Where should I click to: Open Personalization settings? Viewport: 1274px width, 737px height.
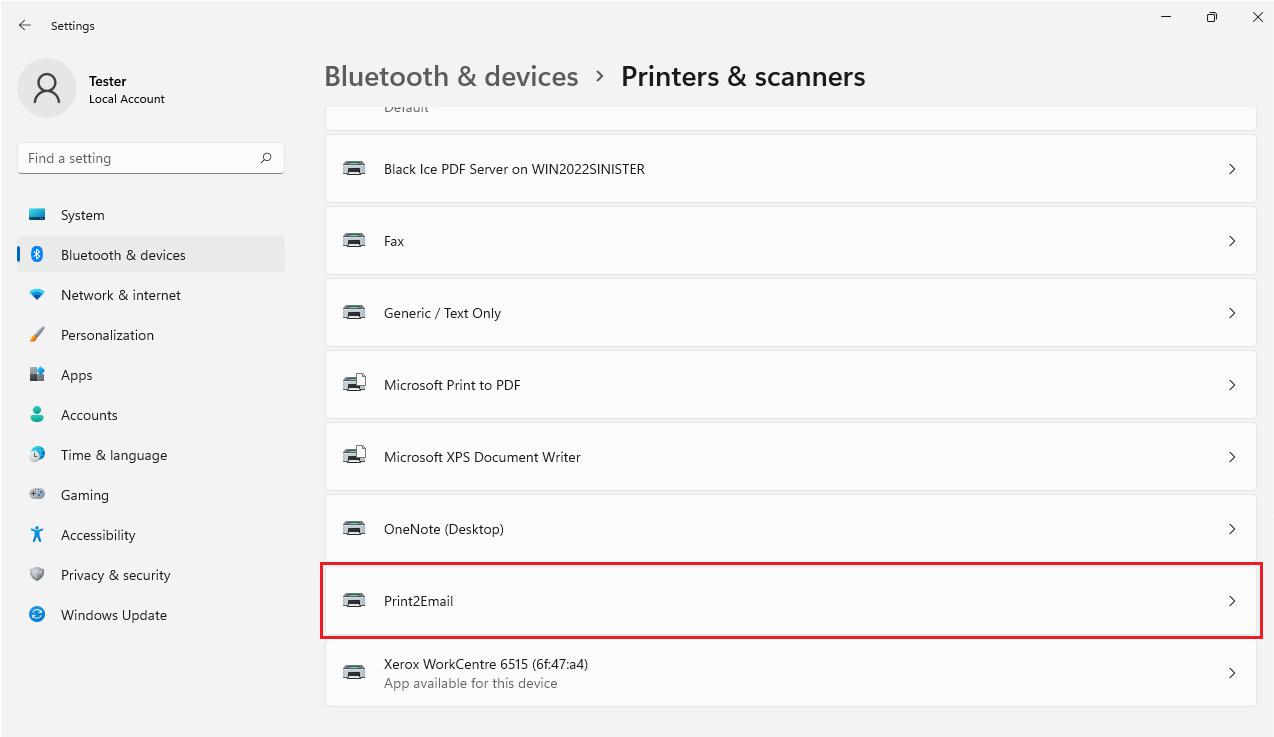pos(151,335)
